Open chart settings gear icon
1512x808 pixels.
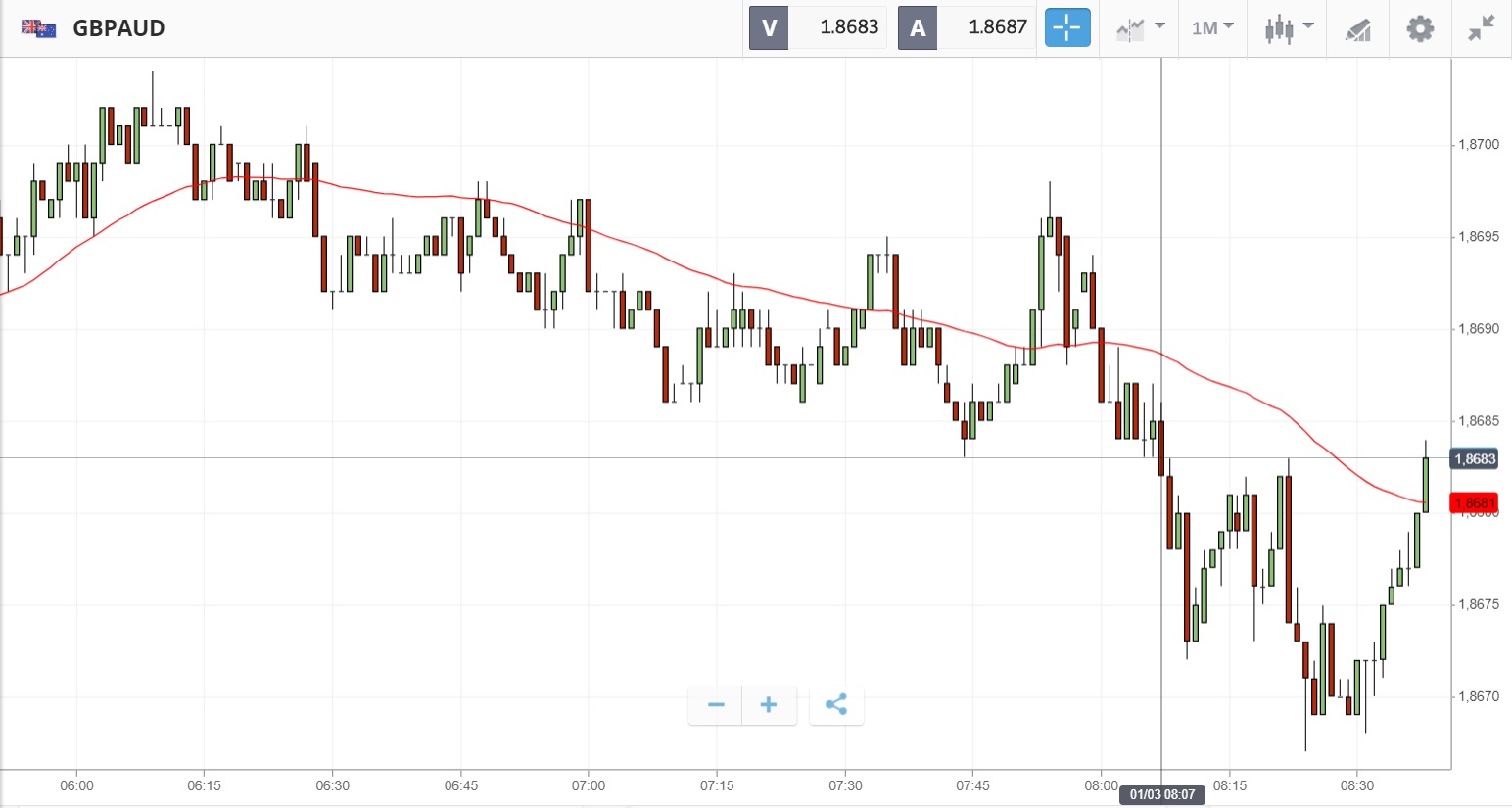pyautogui.click(x=1420, y=27)
